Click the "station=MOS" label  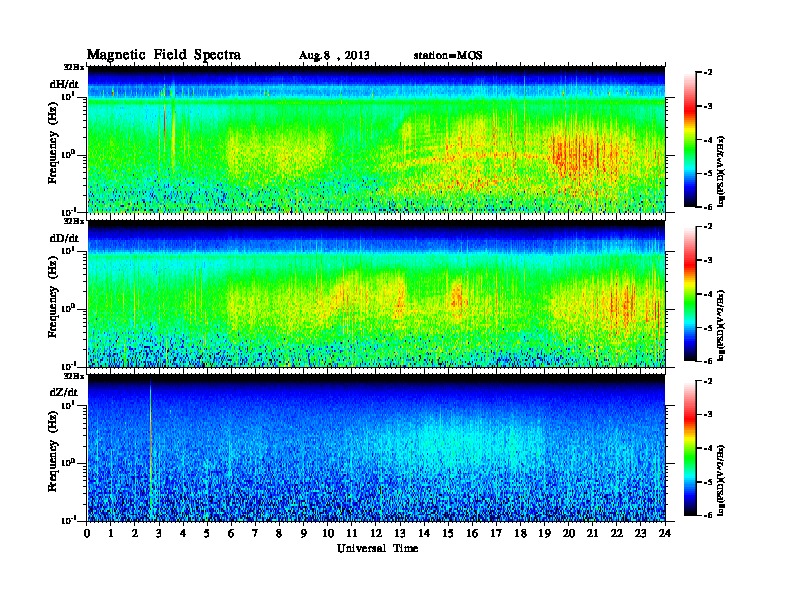click(x=448, y=56)
